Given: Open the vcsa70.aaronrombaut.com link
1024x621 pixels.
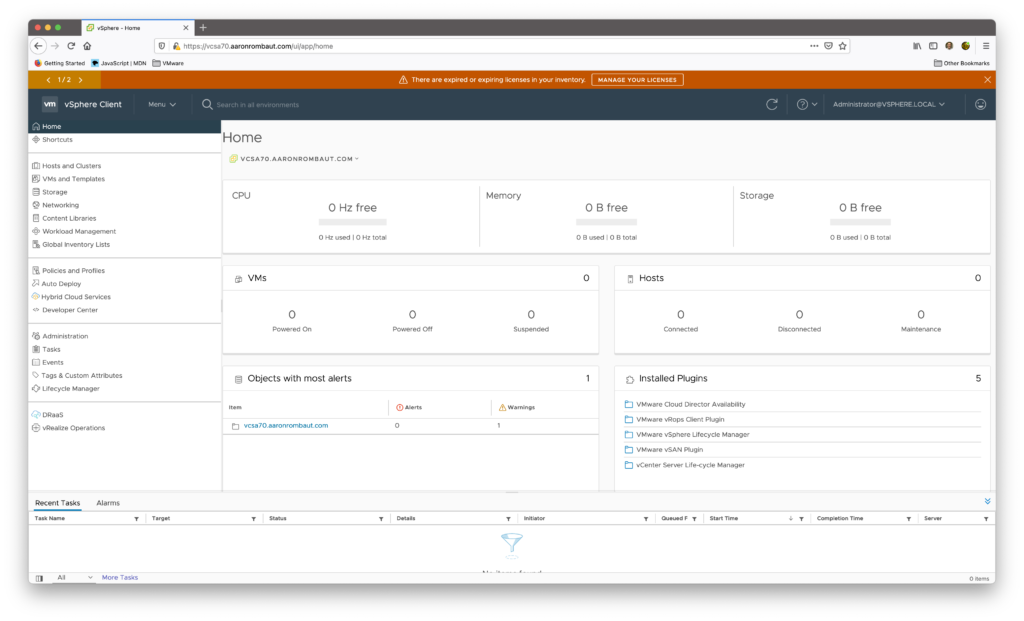Looking at the screenshot, I should 286,426.
